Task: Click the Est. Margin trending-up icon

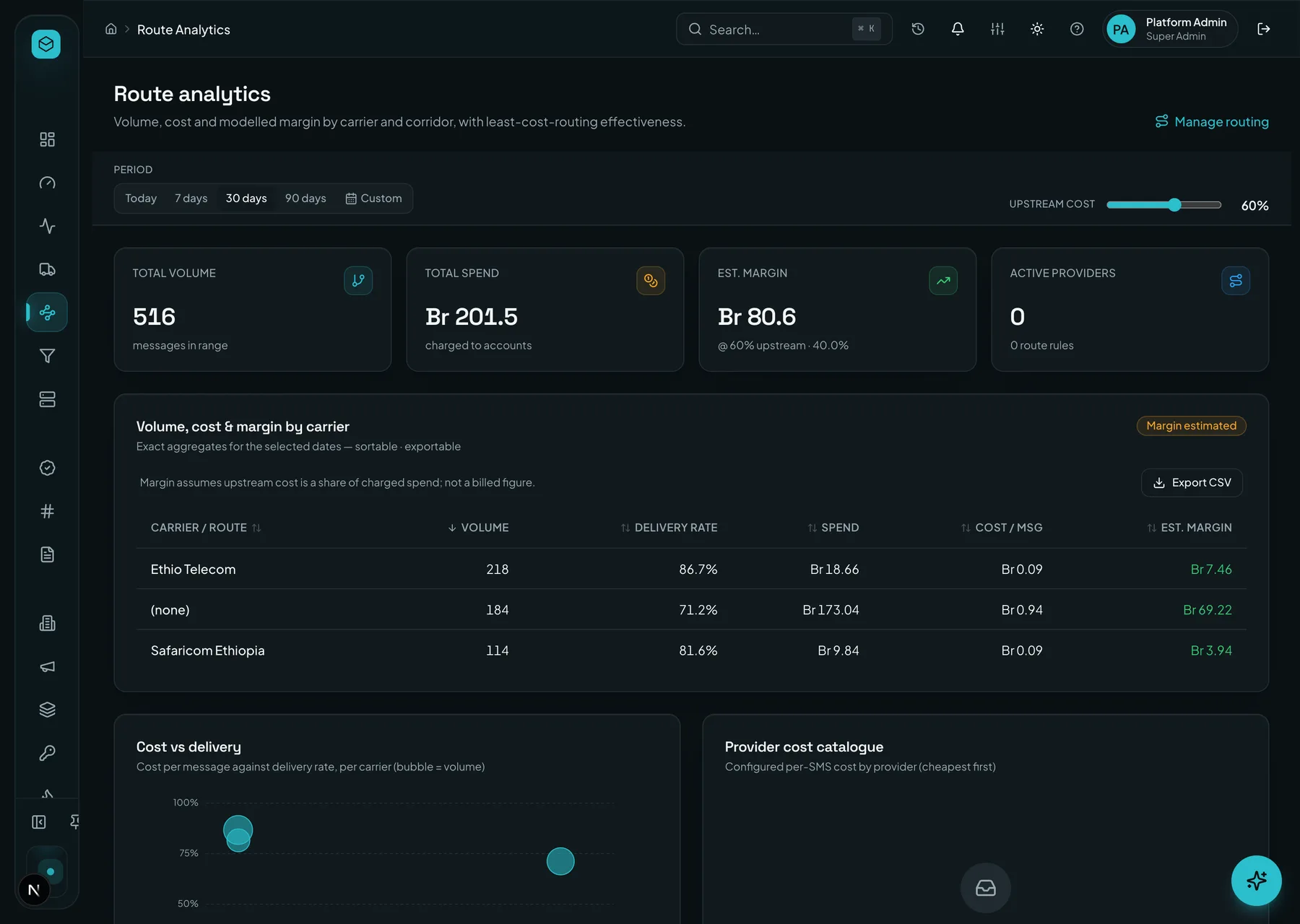Action: pyautogui.click(x=943, y=281)
